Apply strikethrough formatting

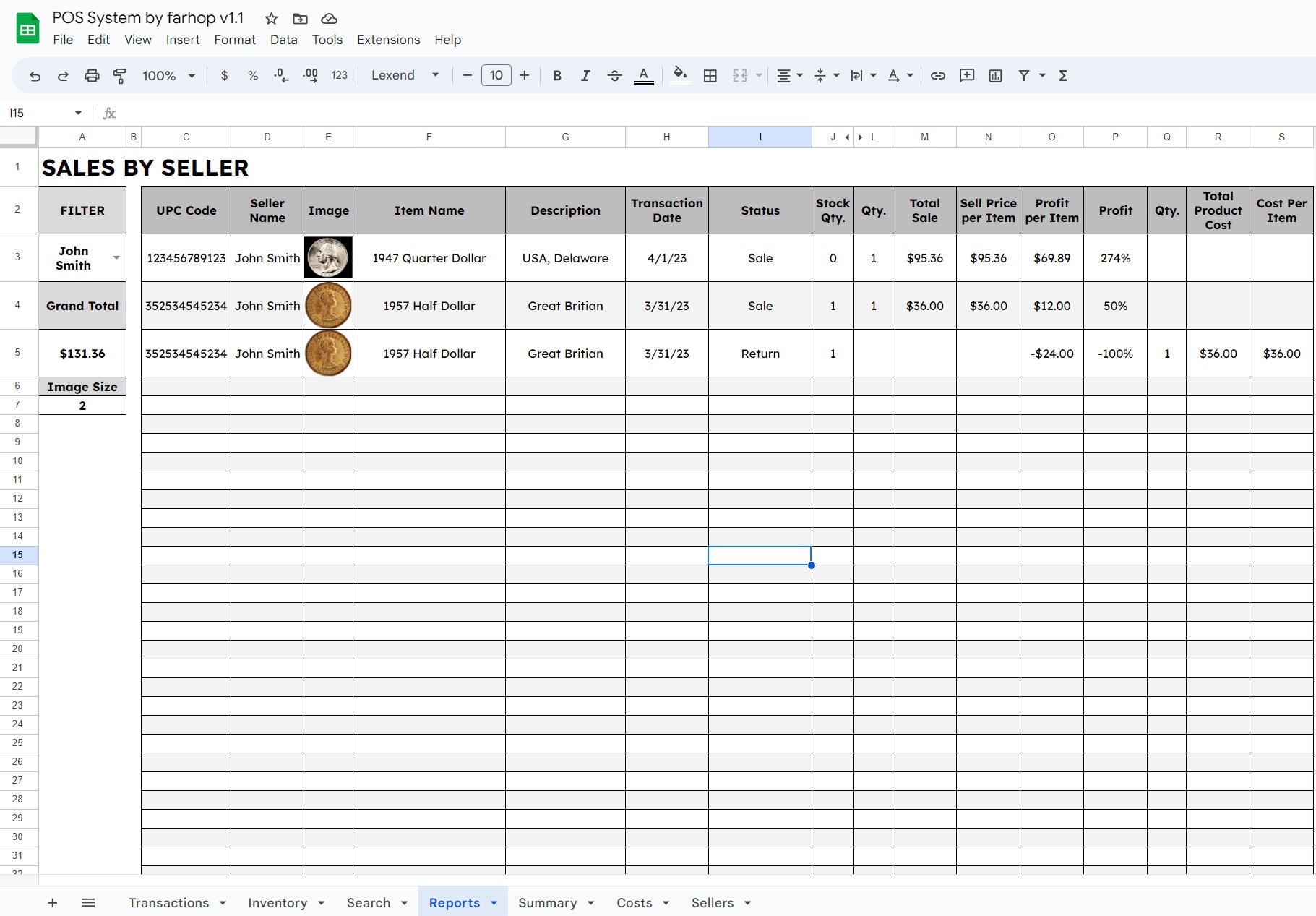click(614, 75)
